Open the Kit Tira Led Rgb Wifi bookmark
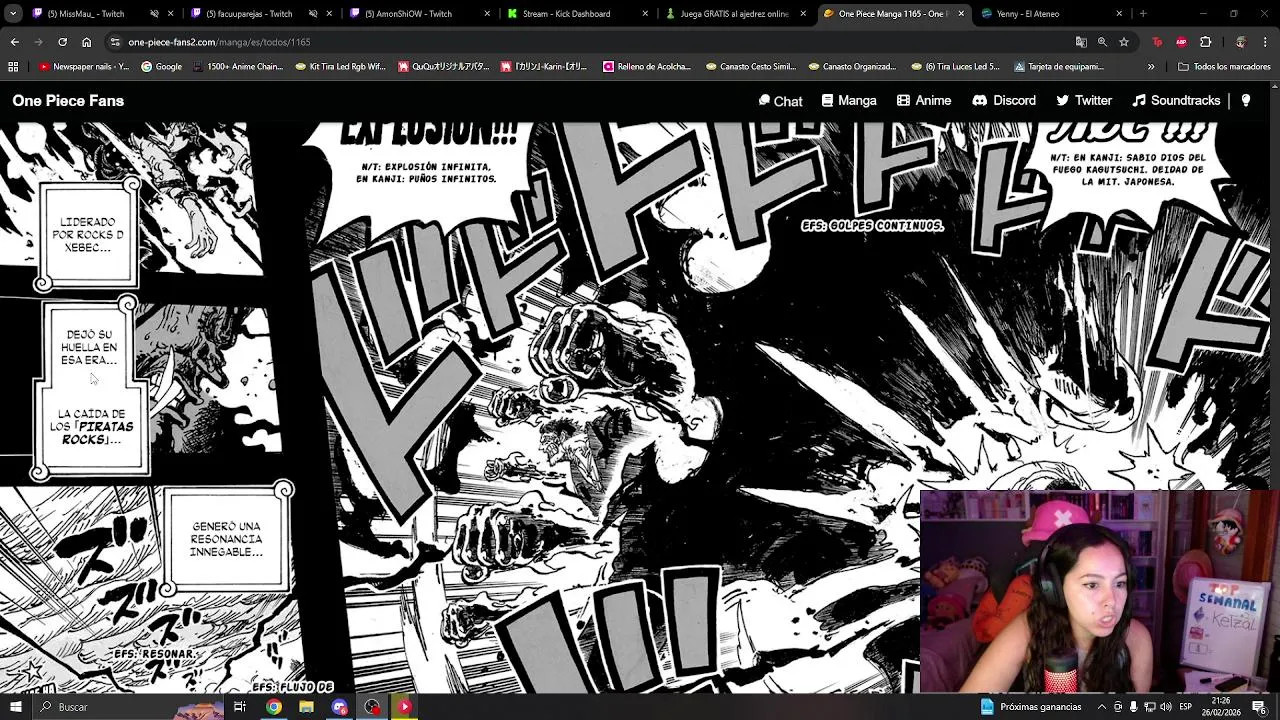Screen dimensions: 1280x720 (340, 67)
